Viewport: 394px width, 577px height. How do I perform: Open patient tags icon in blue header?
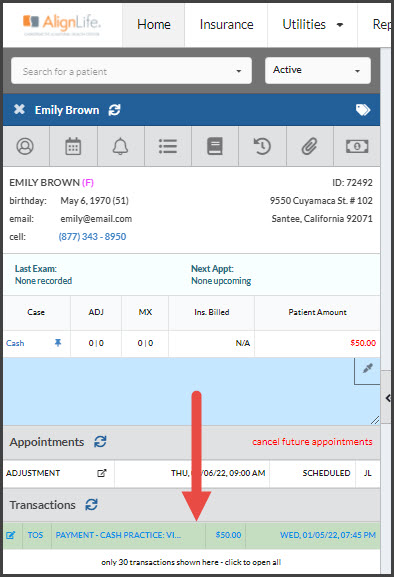point(363,110)
